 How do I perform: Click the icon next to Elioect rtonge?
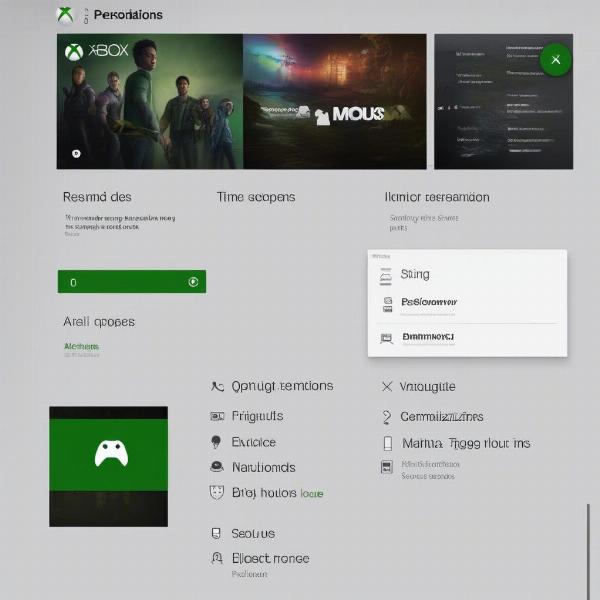217,558
